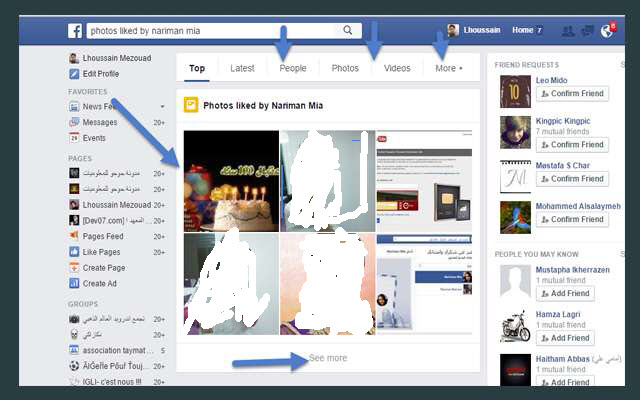Switch to the Latest tab
Screen dimensions: 640x400
[242, 68]
